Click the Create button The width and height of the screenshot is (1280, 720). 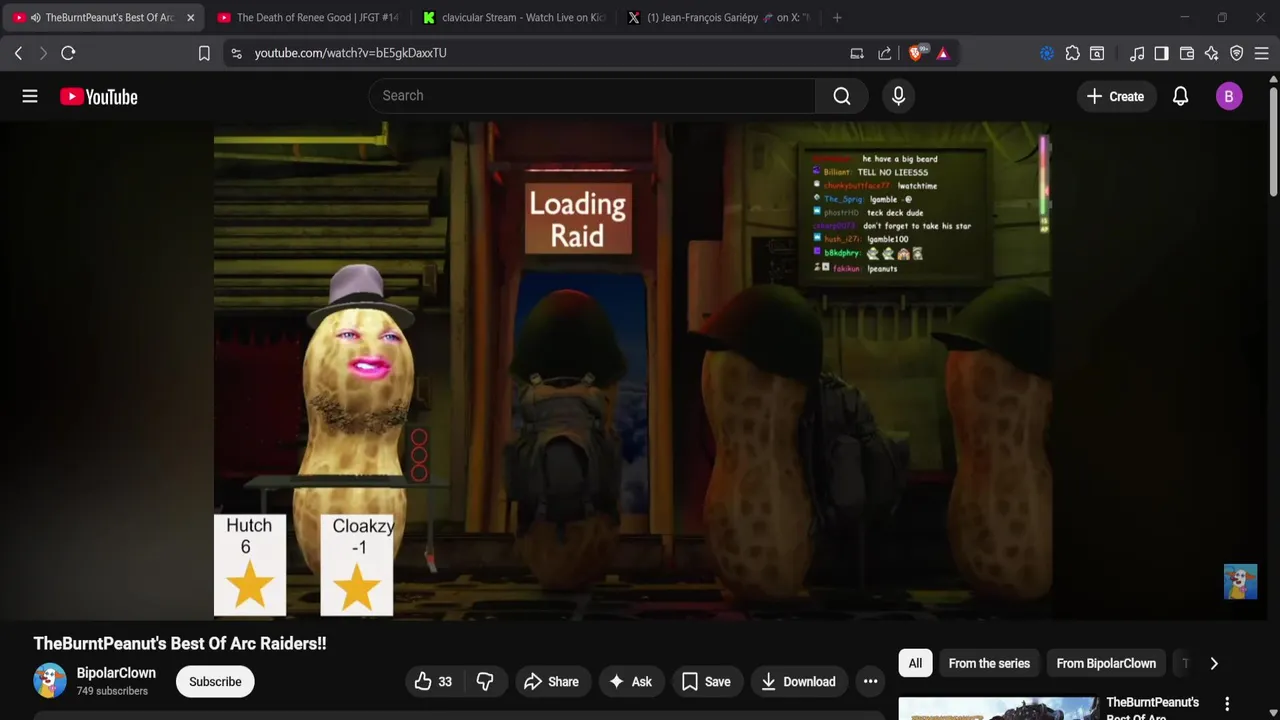coord(1115,96)
